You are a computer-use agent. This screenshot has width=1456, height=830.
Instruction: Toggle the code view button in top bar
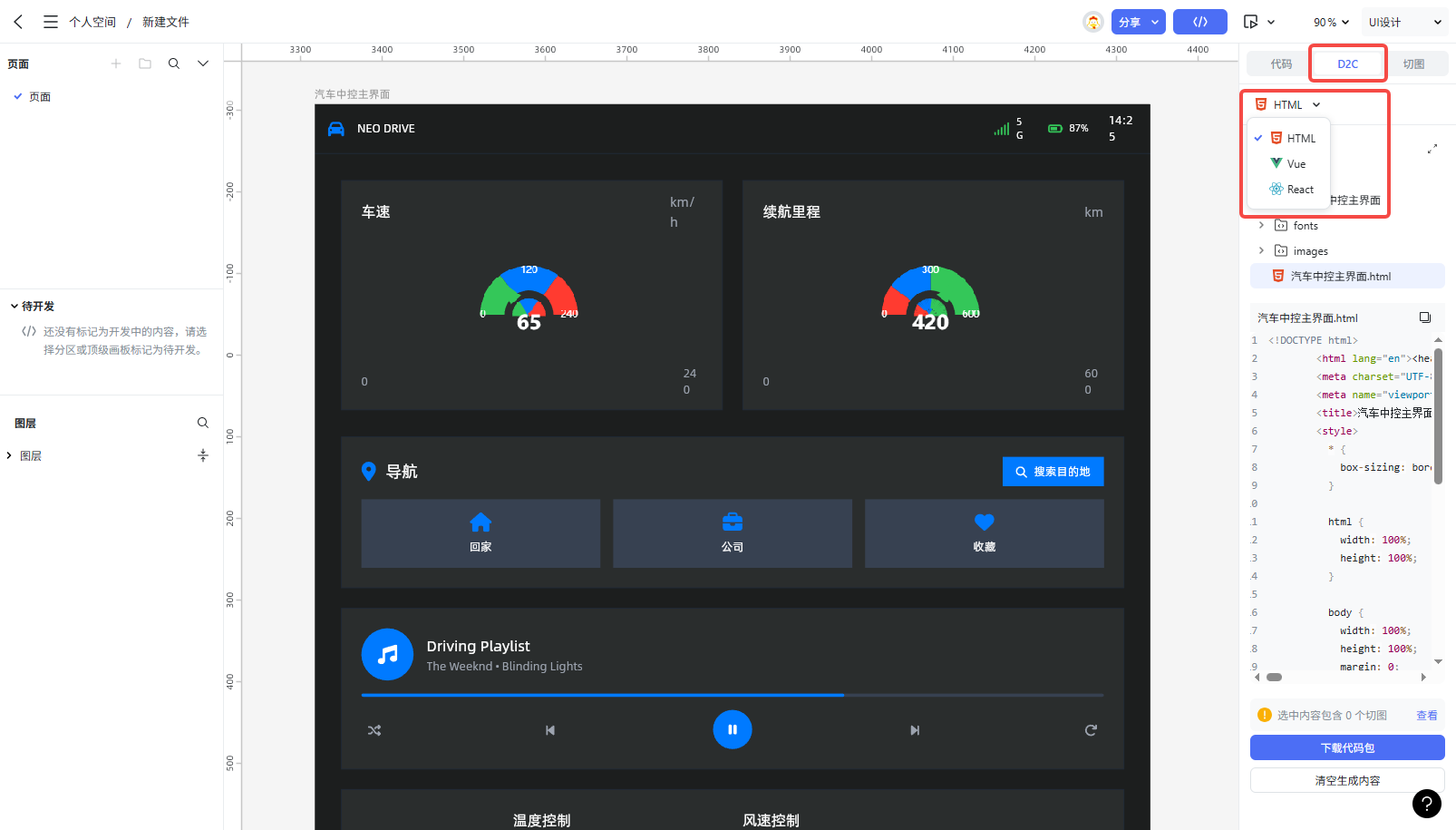pyautogui.click(x=1199, y=22)
